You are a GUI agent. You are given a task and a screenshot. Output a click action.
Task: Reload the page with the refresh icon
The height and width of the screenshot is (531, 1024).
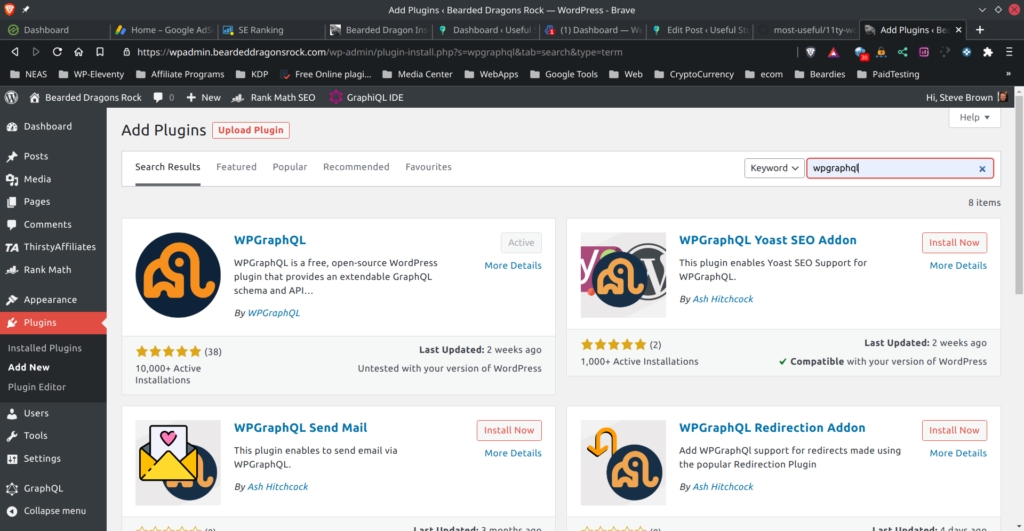pyautogui.click(x=57, y=52)
